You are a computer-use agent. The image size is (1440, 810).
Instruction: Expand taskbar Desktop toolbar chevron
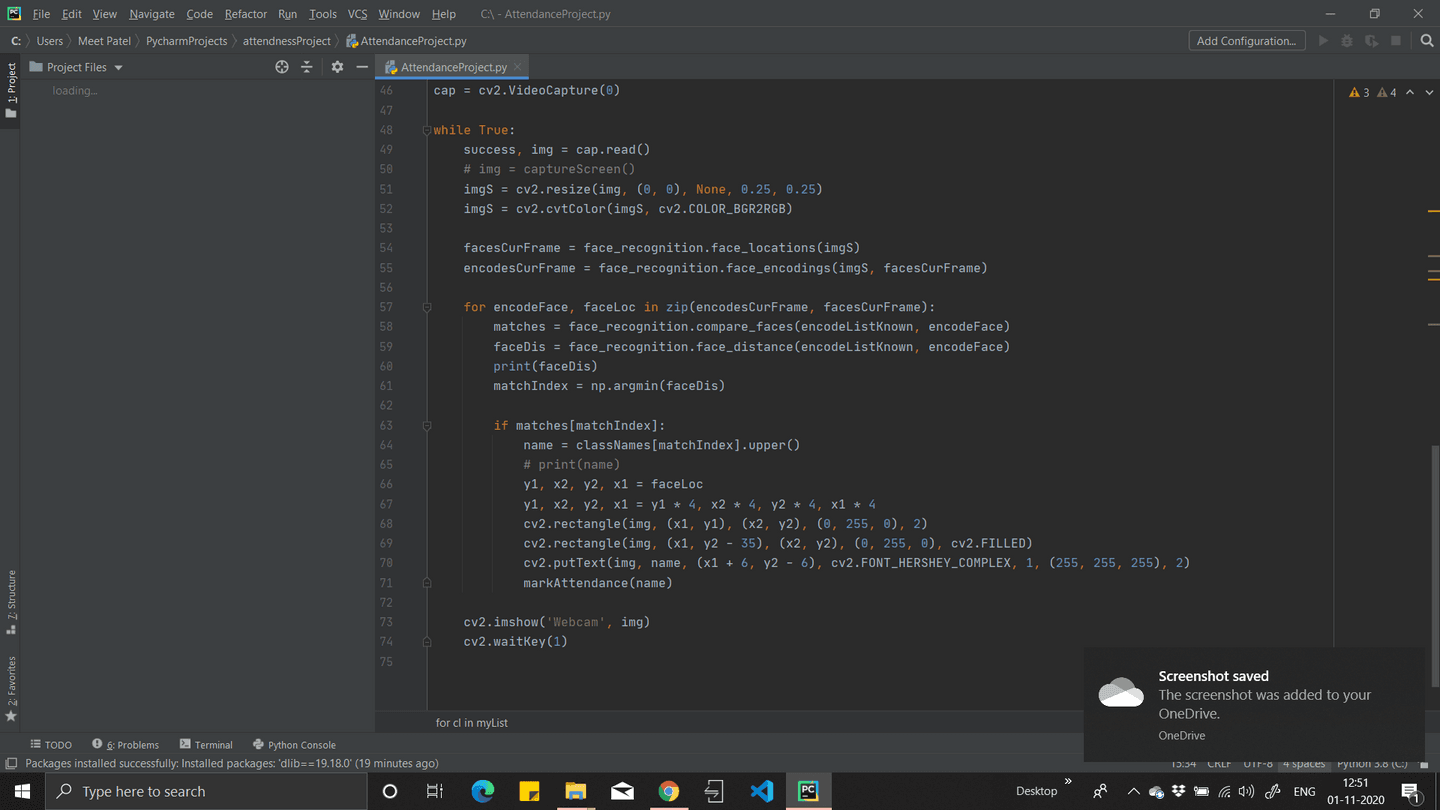(x=1068, y=782)
